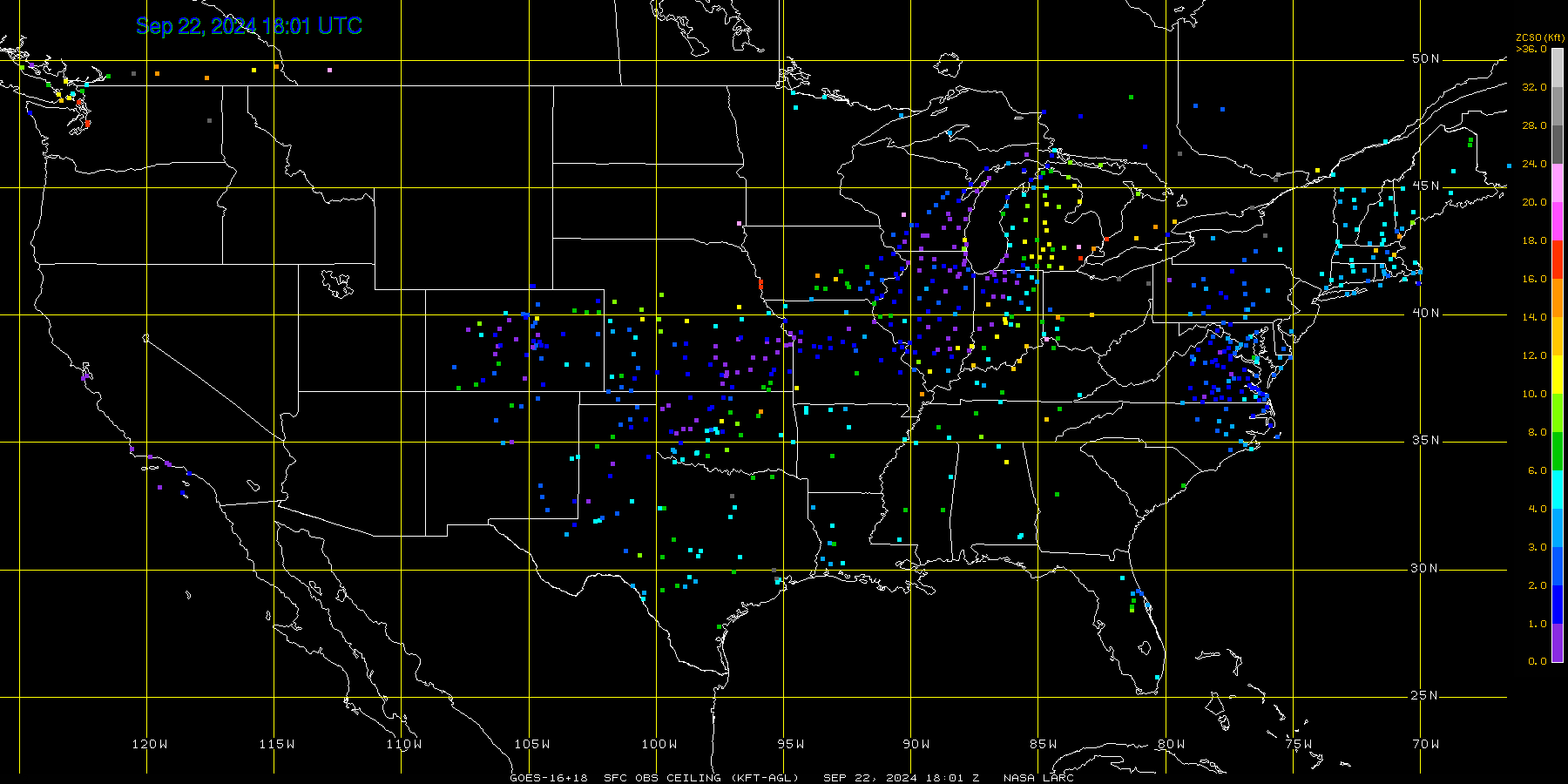Click the Sep 22, 2024 18:01 UTC timestamp

[x=249, y=26]
